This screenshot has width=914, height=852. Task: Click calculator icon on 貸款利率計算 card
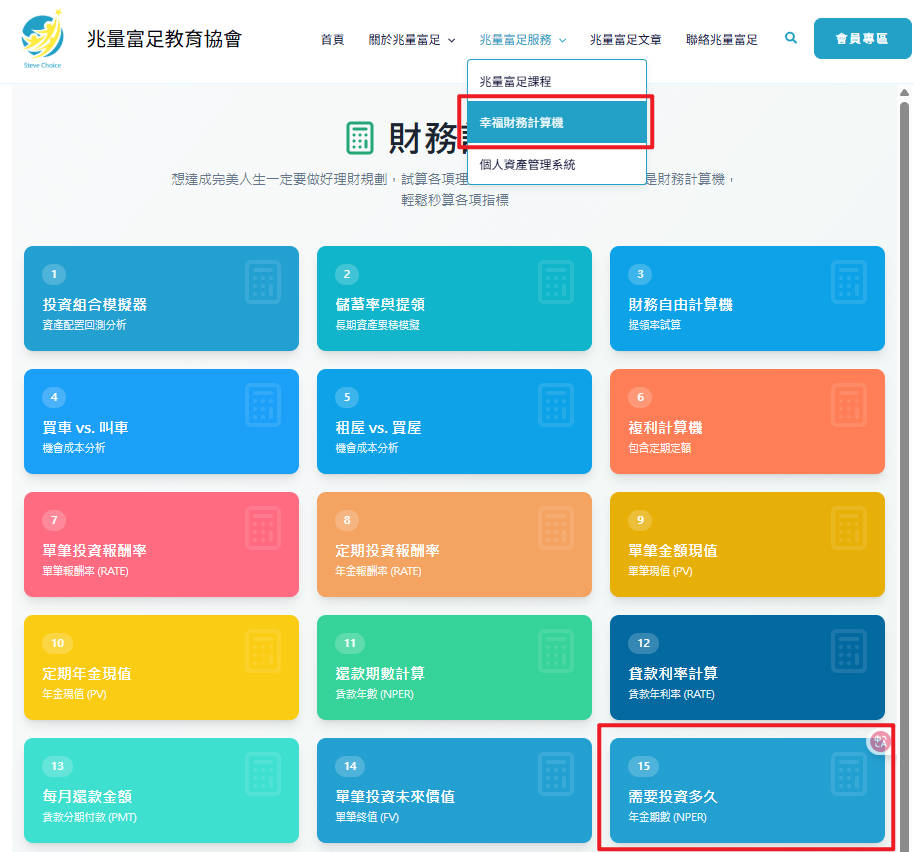pyautogui.click(x=848, y=652)
